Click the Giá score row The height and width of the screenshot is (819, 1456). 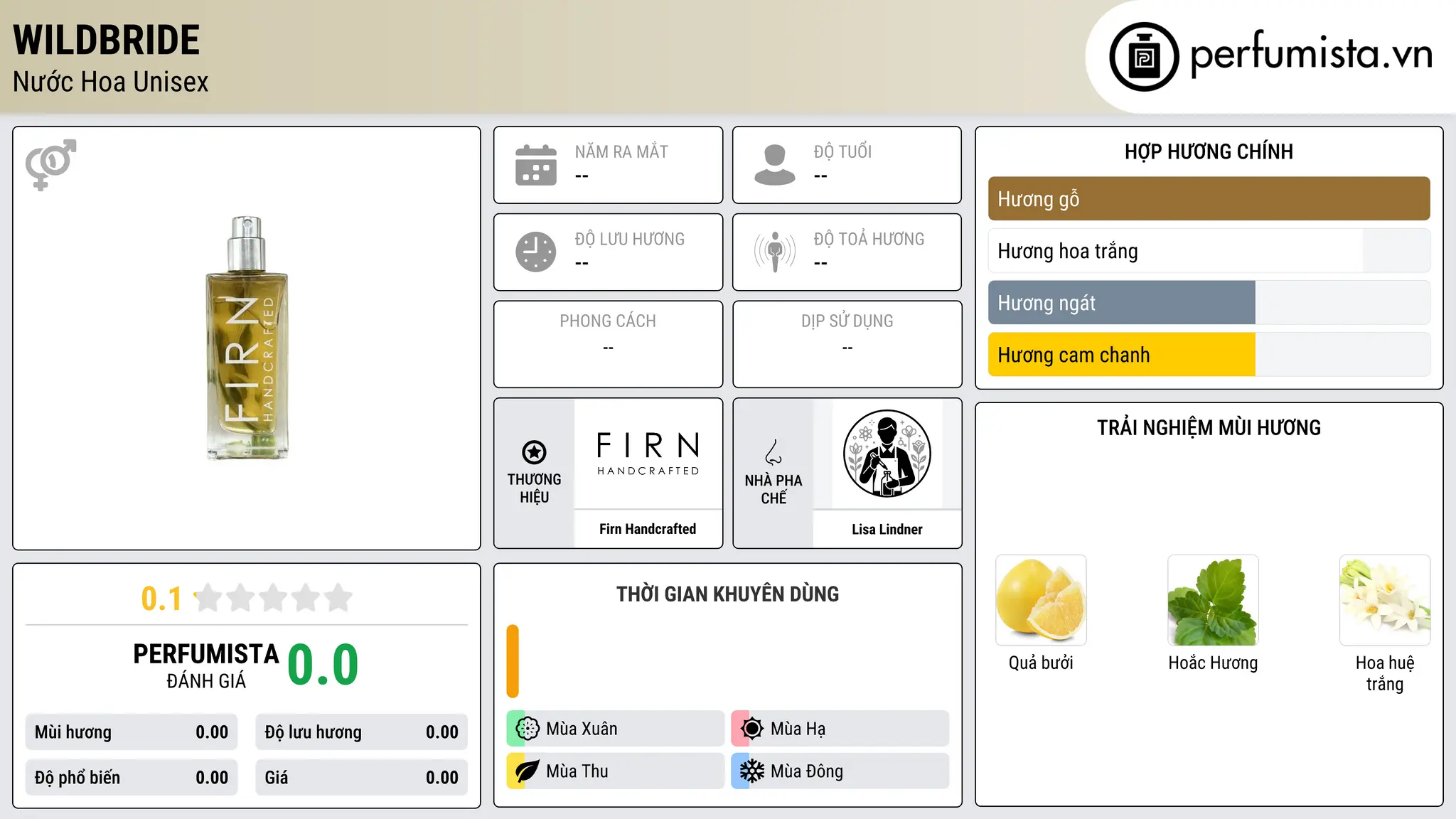361,778
